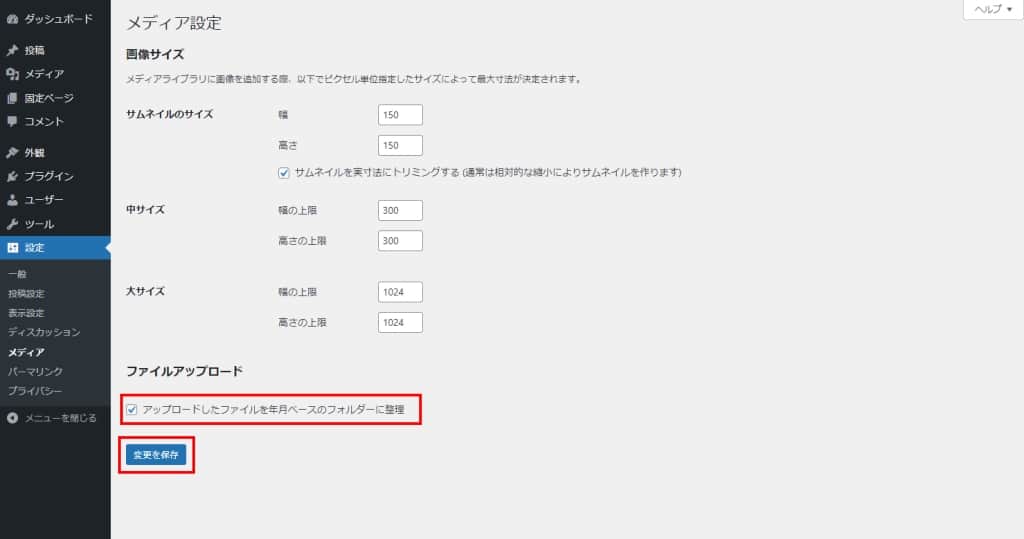Click the プラグイン plug icon

coord(12,177)
